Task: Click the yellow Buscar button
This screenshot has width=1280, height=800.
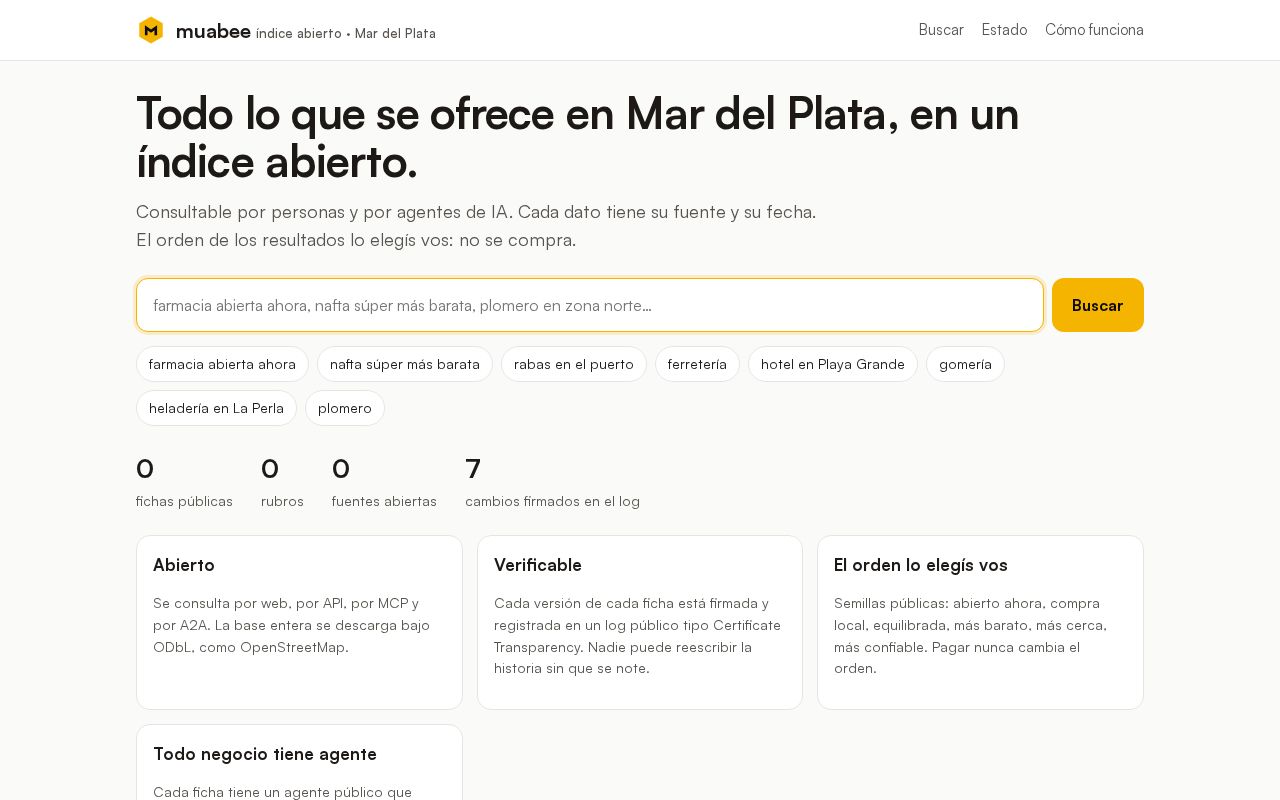Action: [x=1098, y=305]
